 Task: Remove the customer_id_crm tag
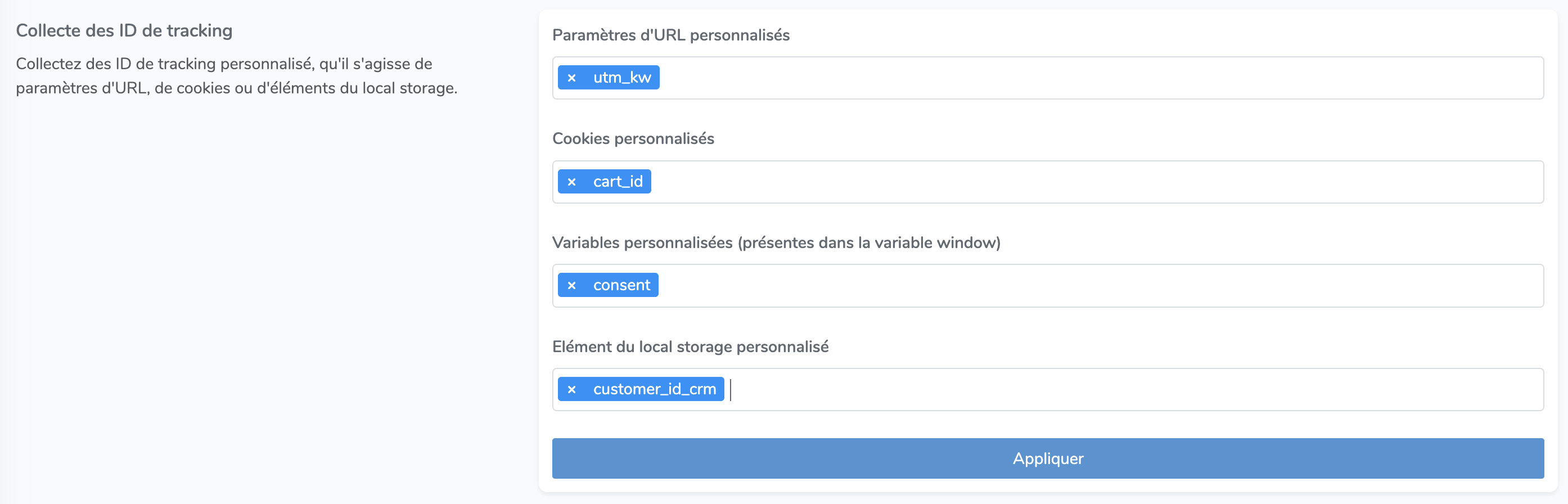pyautogui.click(x=571, y=390)
